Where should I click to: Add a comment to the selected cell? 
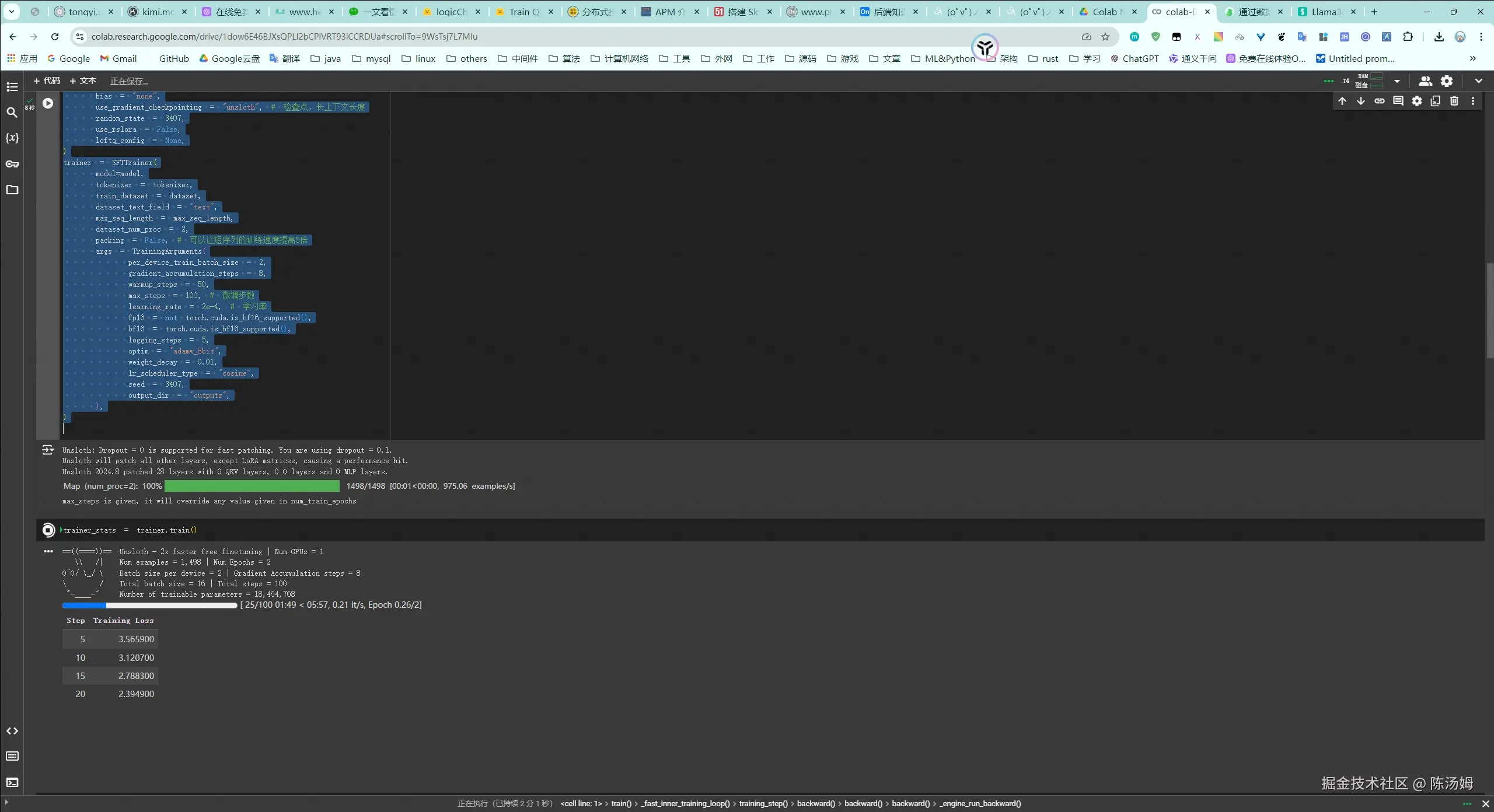1398,100
